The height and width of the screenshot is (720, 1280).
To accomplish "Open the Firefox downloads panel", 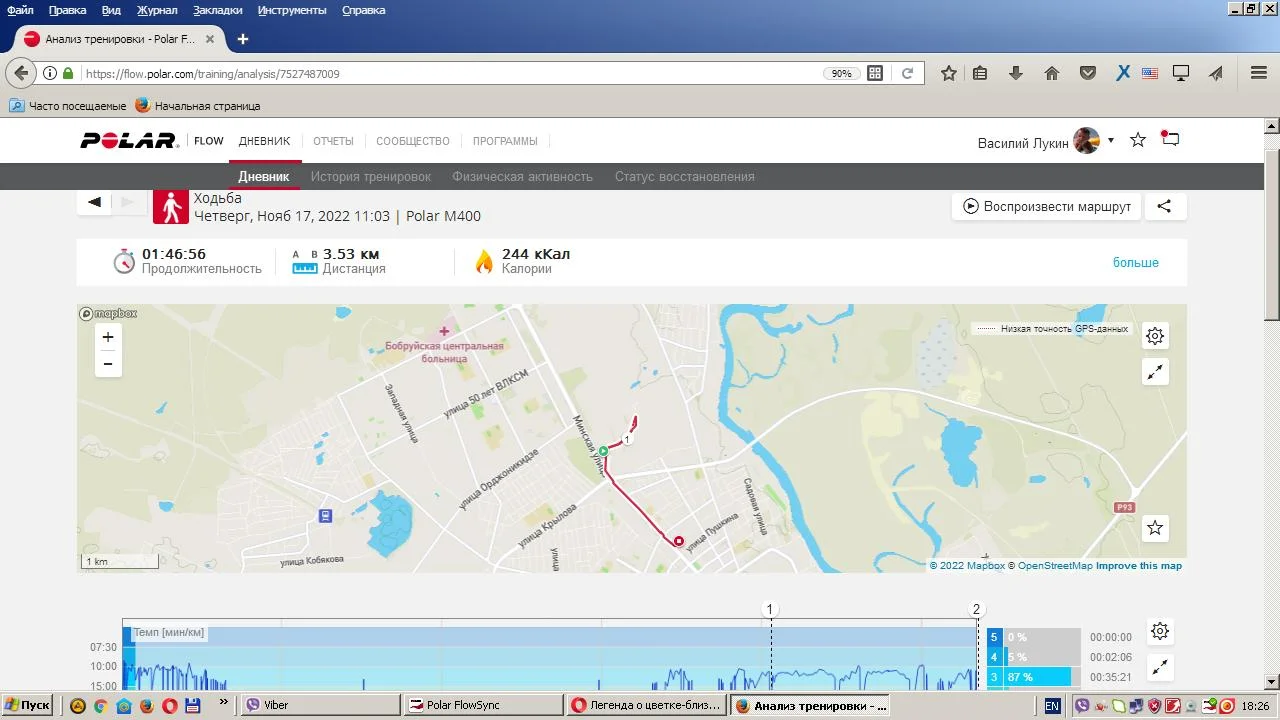I will [1016, 73].
